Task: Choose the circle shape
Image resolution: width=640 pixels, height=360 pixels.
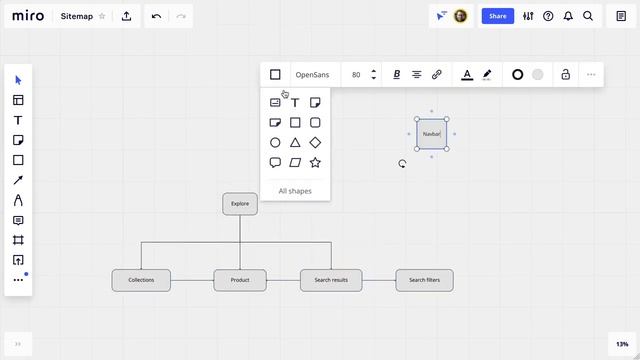Action: 275,142
